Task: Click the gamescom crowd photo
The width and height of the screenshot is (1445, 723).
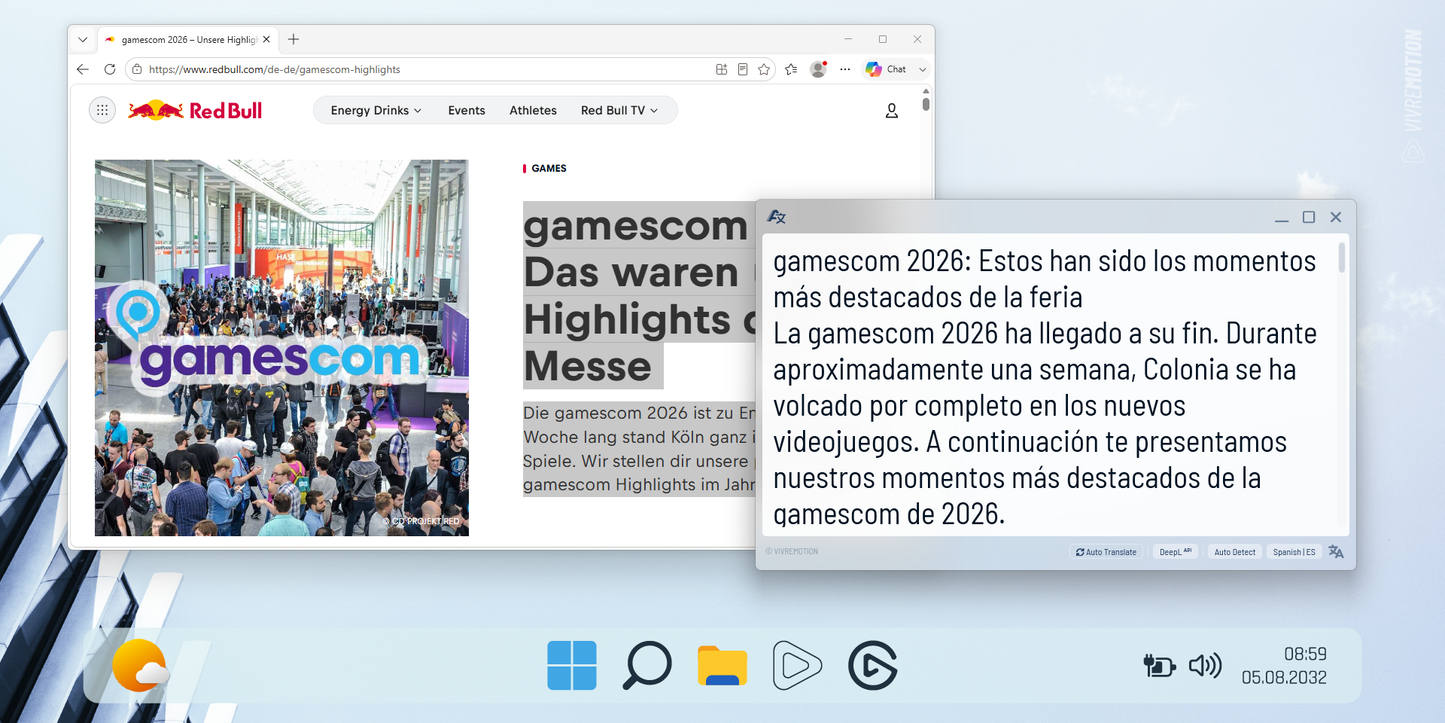Action: pyautogui.click(x=282, y=348)
